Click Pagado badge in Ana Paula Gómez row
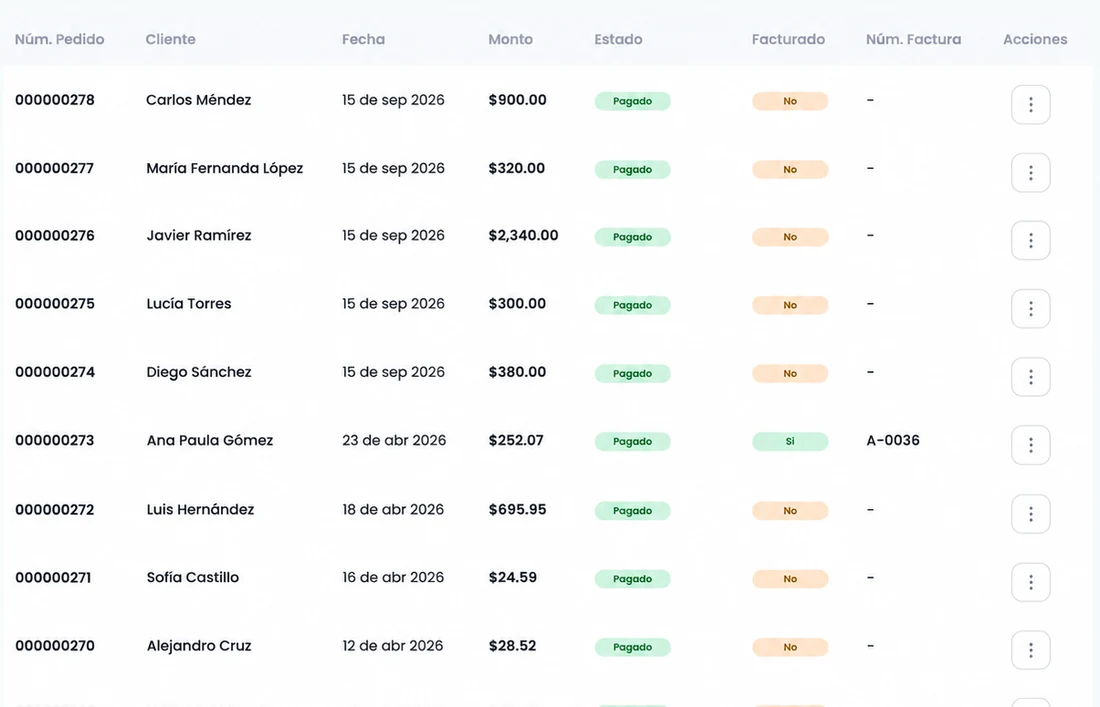This screenshot has height=707, width=1100. [x=632, y=441]
